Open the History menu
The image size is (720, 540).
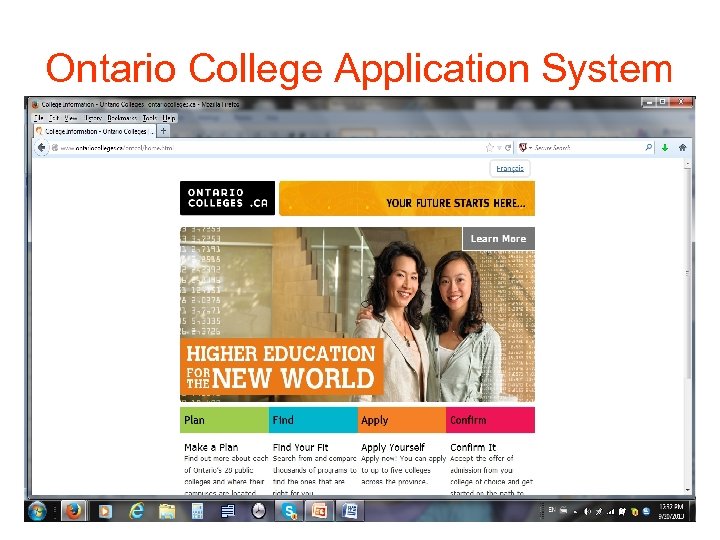point(93,118)
